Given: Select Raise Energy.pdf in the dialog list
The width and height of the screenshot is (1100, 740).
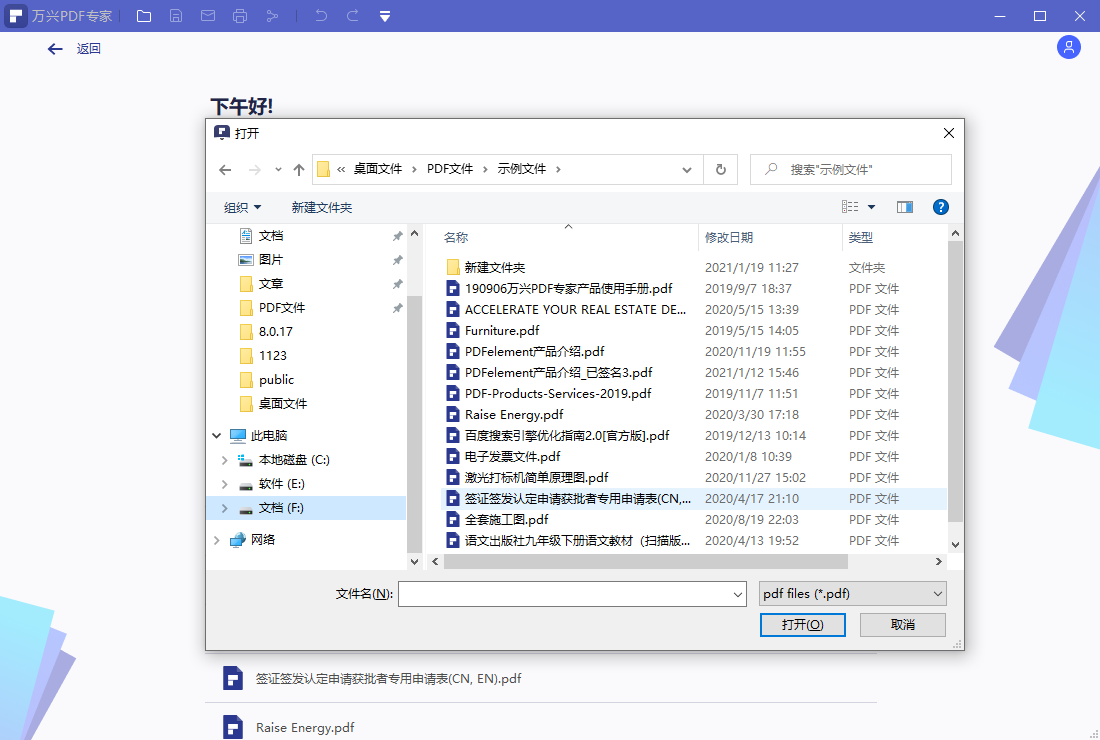Looking at the screenshot, I should (514, 415).
